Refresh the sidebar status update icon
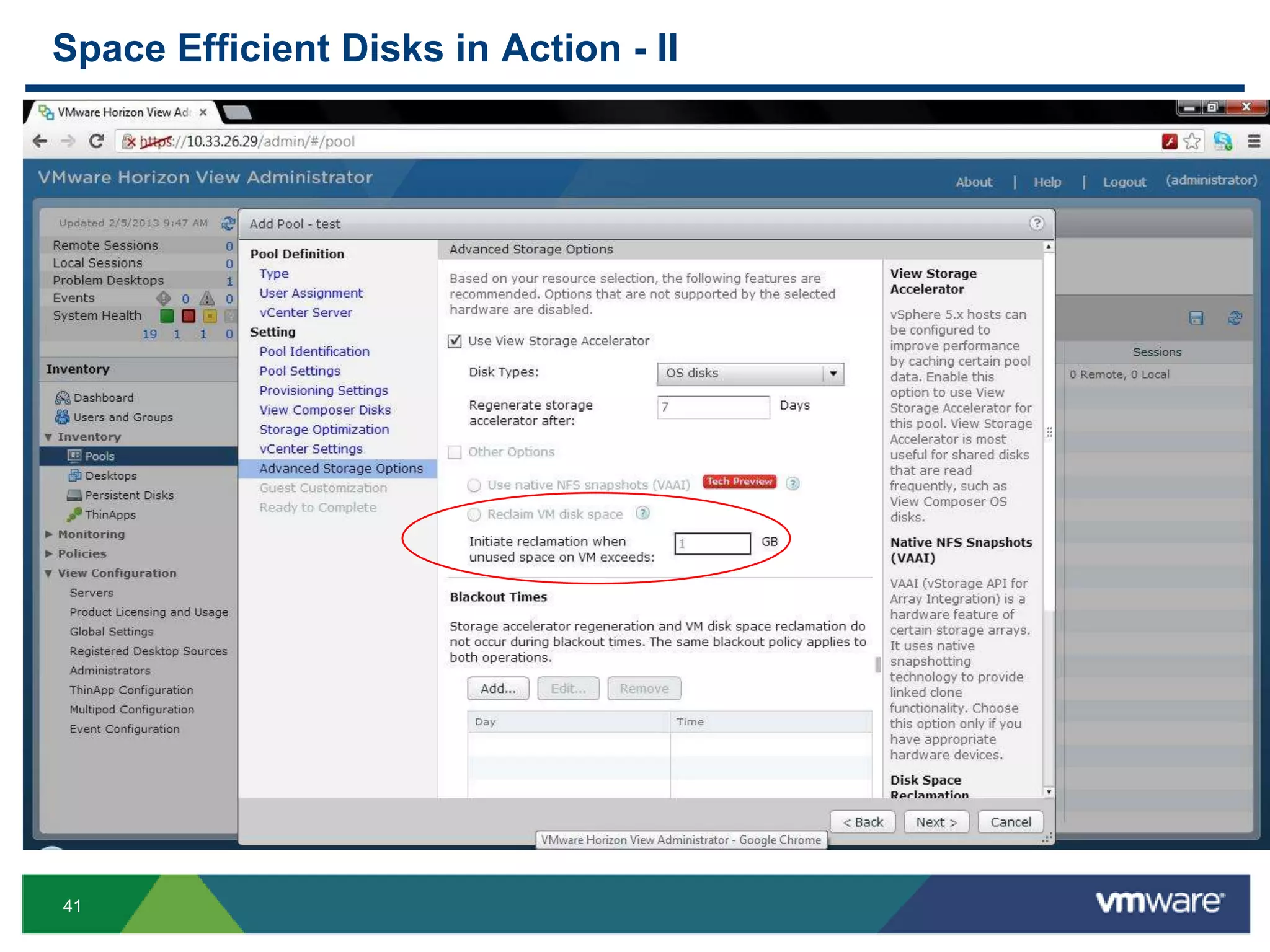The width and height of the screenshot is (1270, 952). click(x=228, y=223)
